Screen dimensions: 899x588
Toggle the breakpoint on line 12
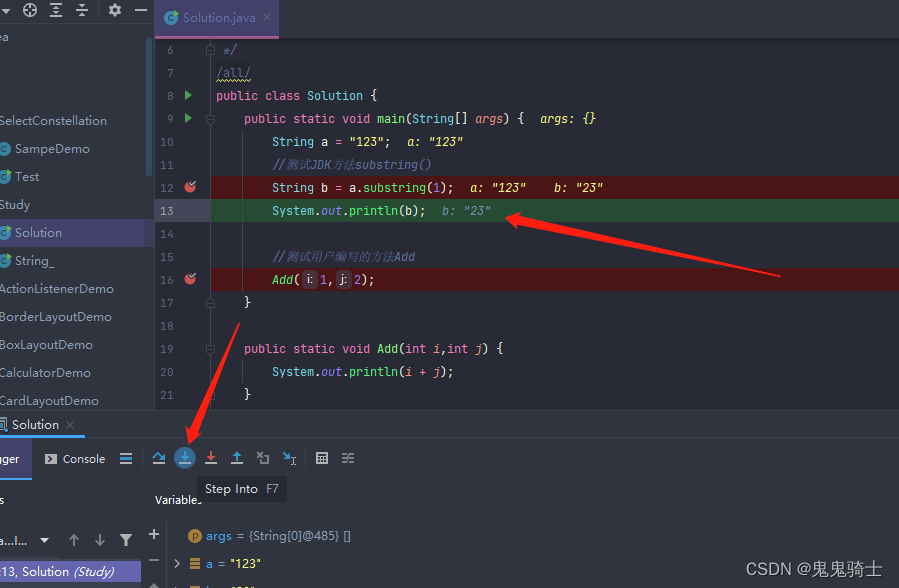190,187
